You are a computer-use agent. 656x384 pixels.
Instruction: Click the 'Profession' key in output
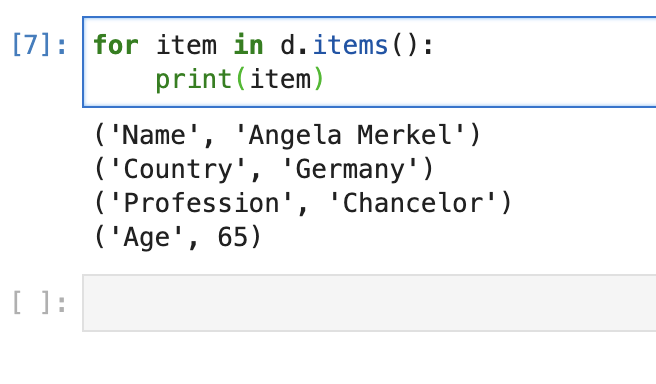click(x=201, y=203)
